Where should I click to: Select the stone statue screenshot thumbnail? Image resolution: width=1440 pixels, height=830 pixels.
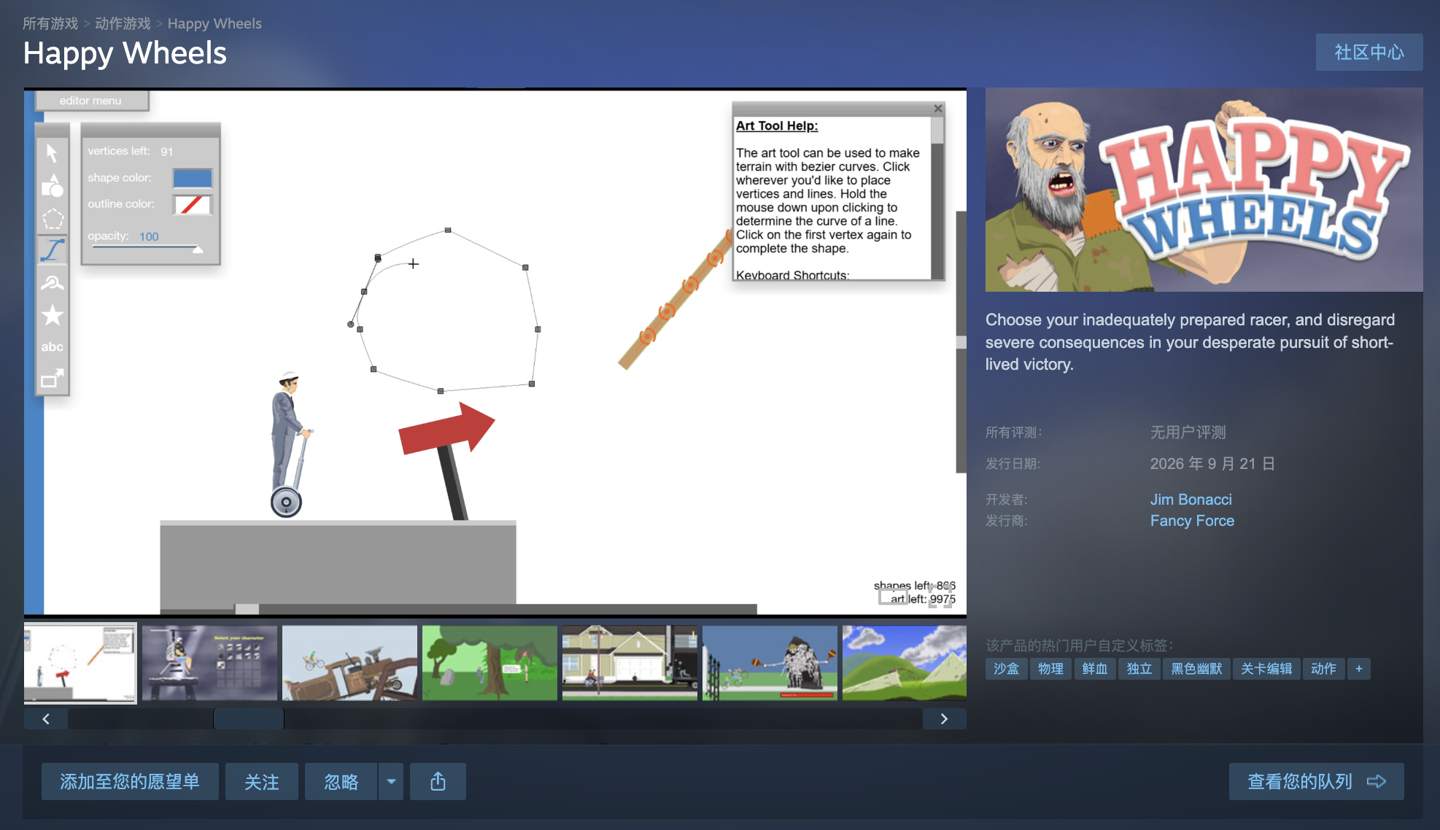click(770, 663)
